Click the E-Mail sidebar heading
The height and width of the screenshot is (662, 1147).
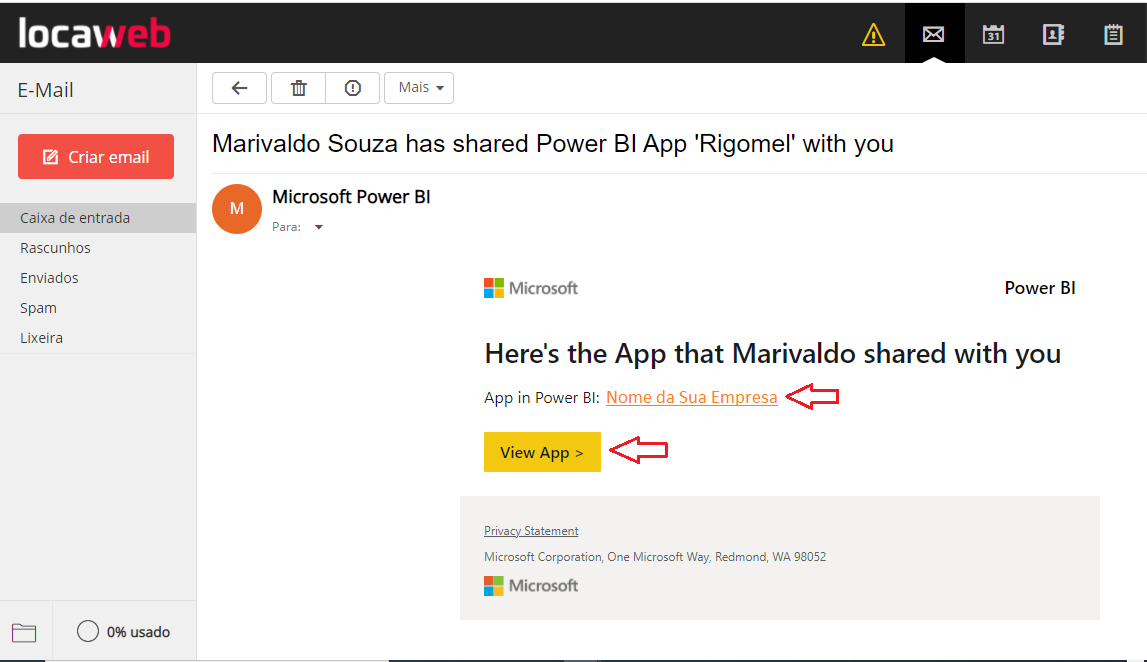45,90
